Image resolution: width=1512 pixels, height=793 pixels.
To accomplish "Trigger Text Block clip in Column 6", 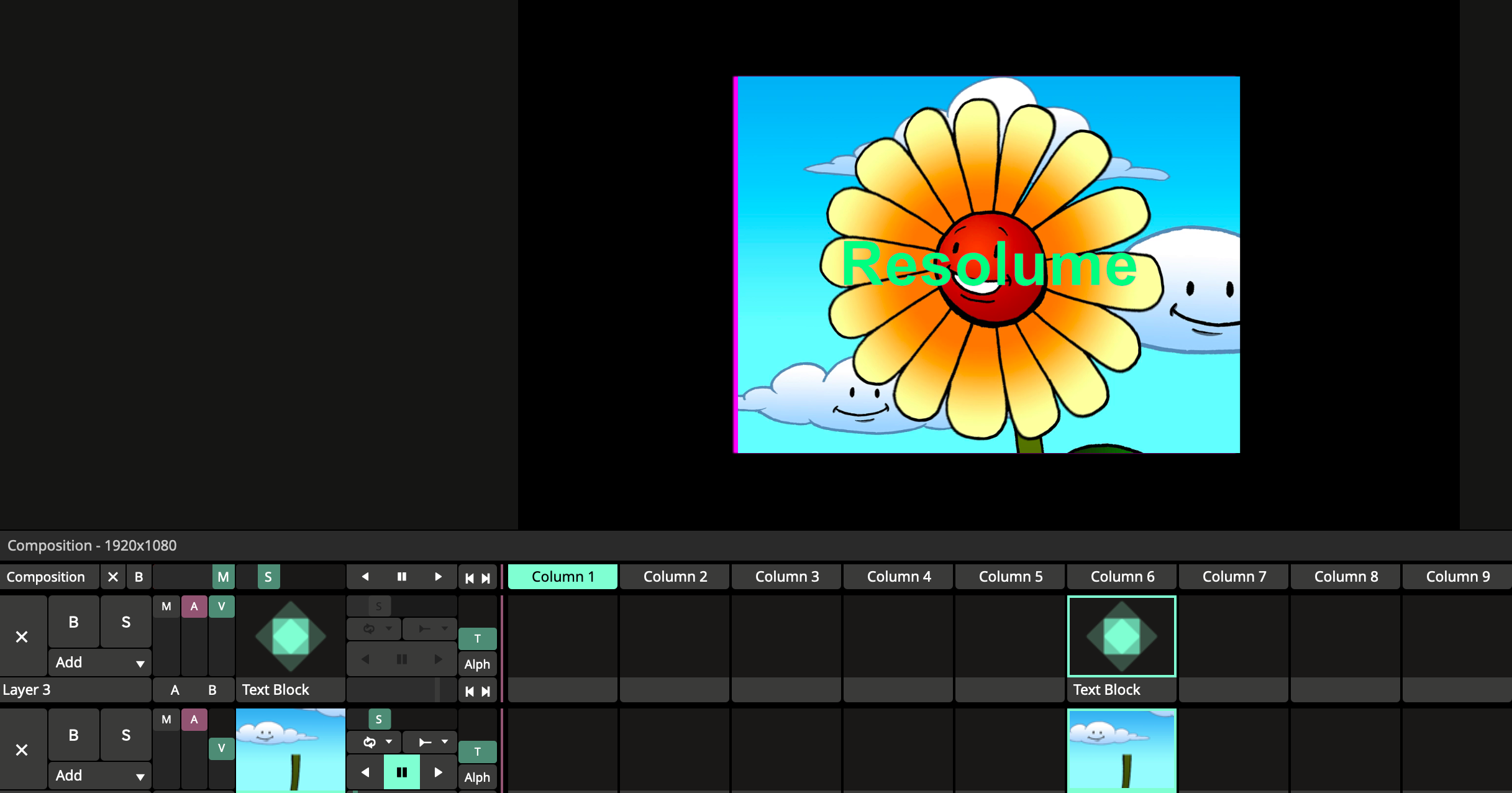I will coord(1122,636).
